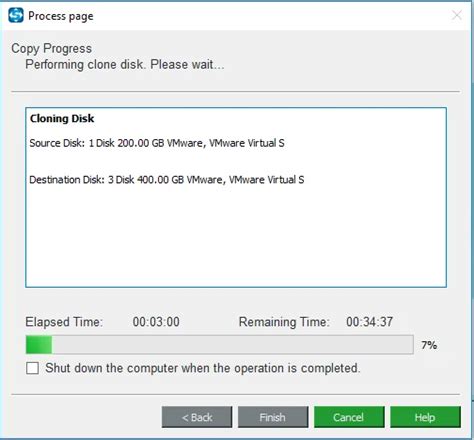
Task: Click 'Performing clone disk. Please wait...' message
Action: 125,64
